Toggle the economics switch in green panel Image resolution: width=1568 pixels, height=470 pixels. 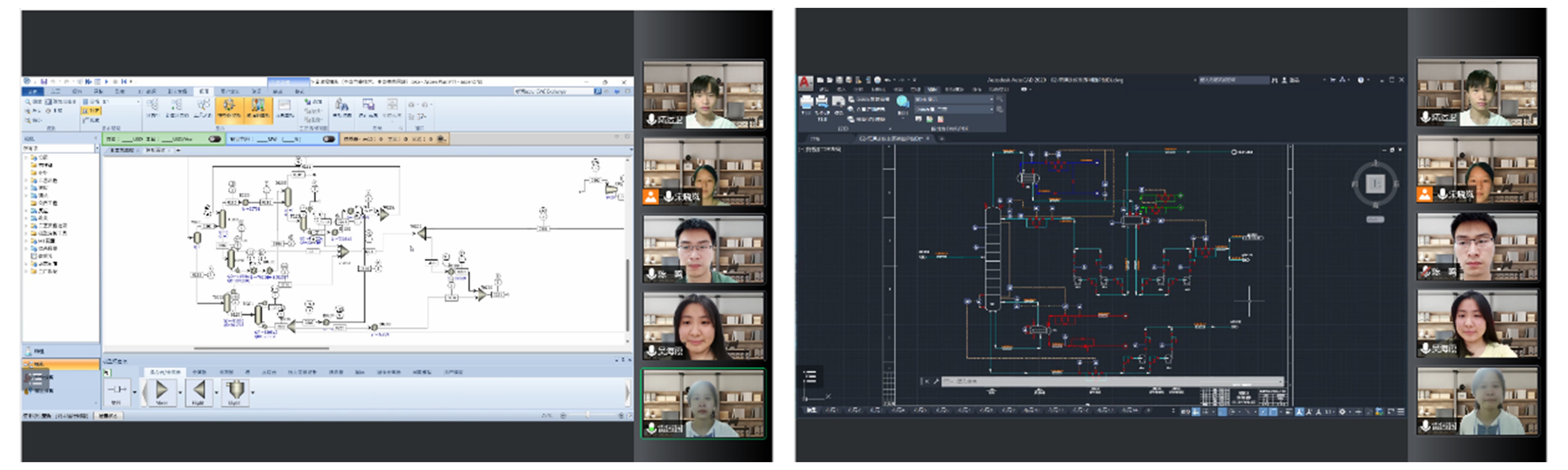[x=214, y=139]
